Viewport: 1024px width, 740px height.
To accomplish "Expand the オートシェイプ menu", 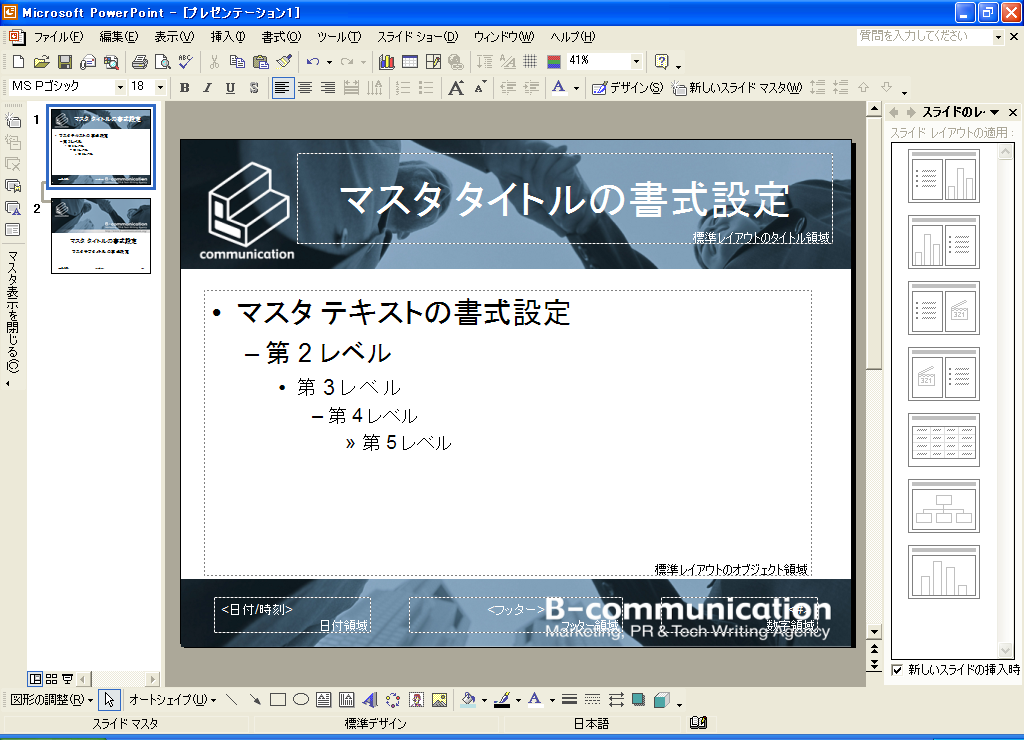I will (172, 700).
